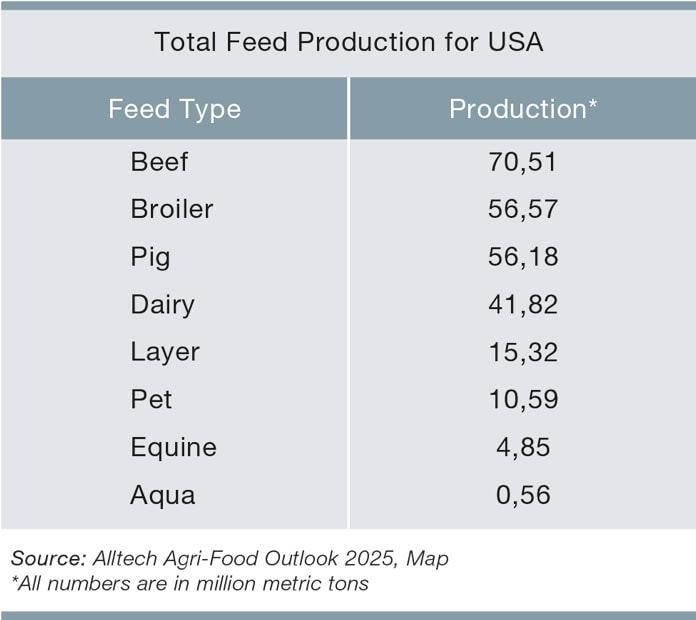The height and width of the screenshot is (620, 696).
Task: Select the Dairy feed type cell
Action: [x=162, y=305]
